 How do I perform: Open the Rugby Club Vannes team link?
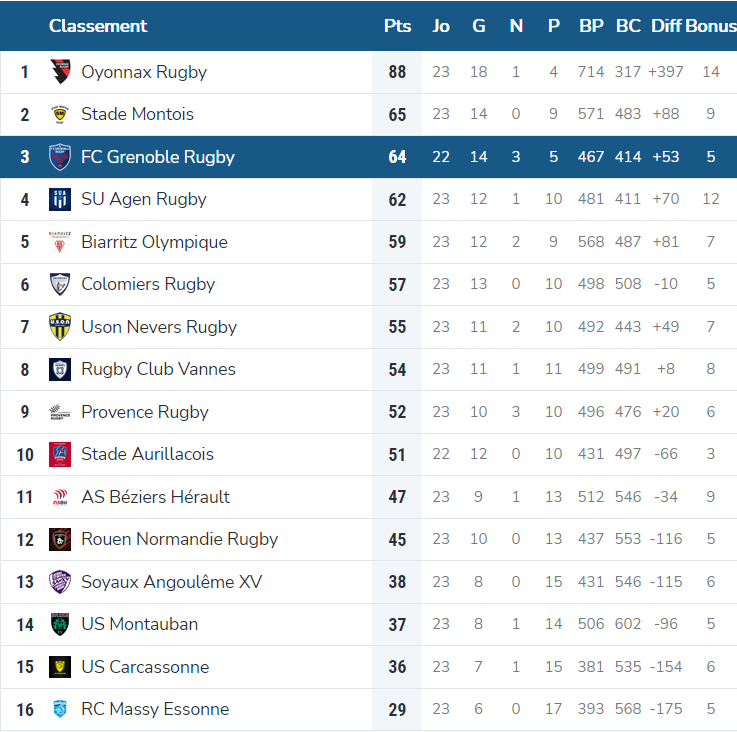[158, 369]
